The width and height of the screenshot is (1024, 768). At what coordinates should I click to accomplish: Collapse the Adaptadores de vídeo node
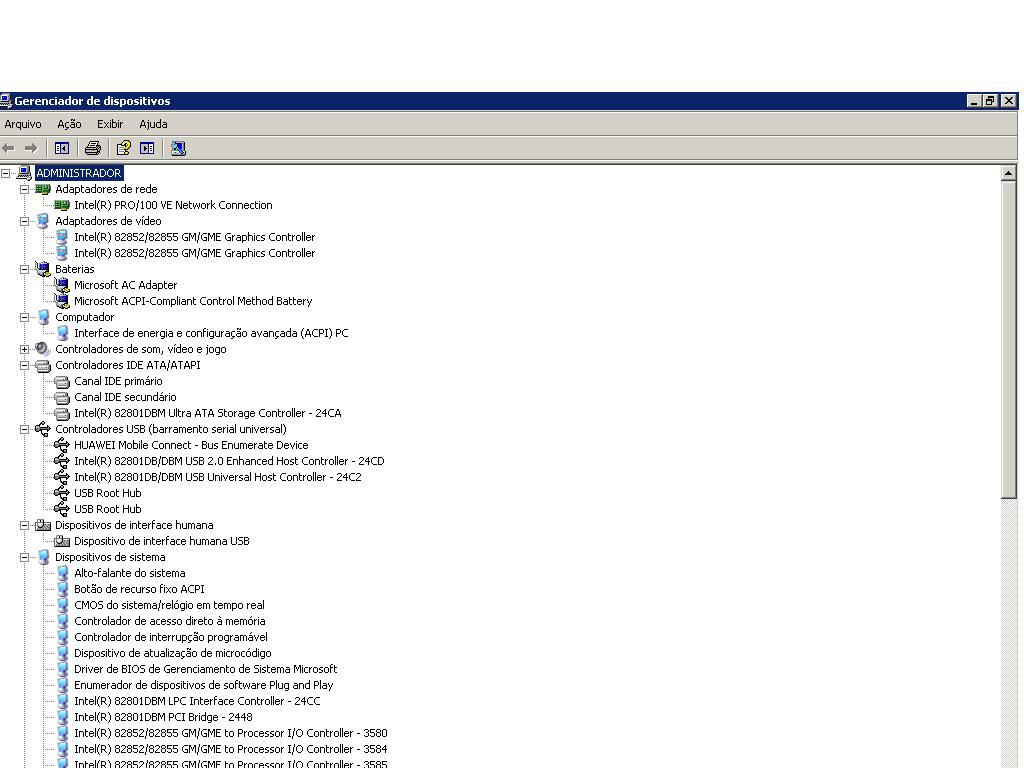pos(25,221)
